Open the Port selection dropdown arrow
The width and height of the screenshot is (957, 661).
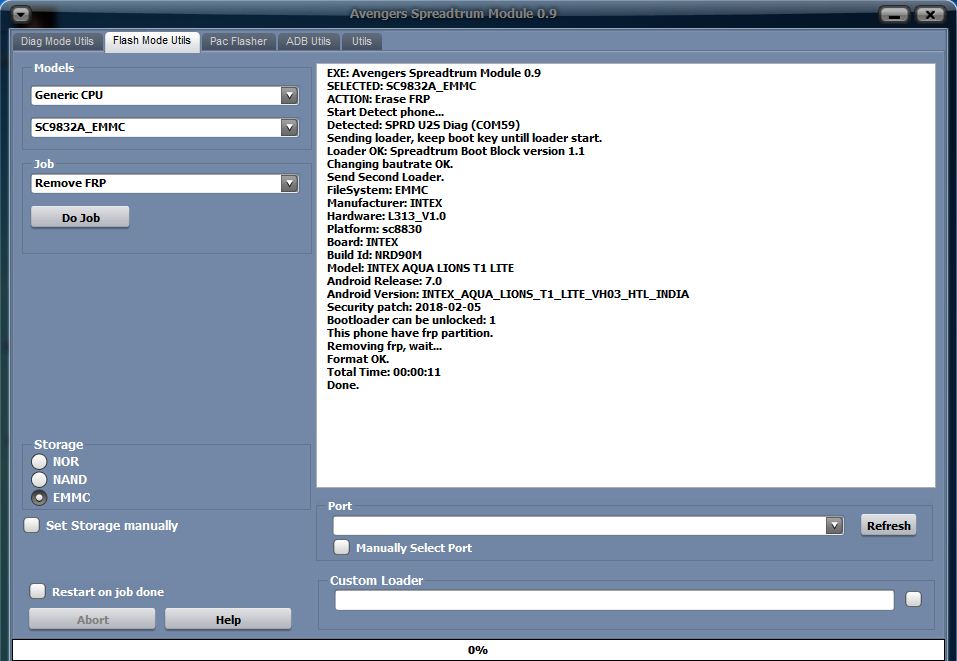coord(834,526)
